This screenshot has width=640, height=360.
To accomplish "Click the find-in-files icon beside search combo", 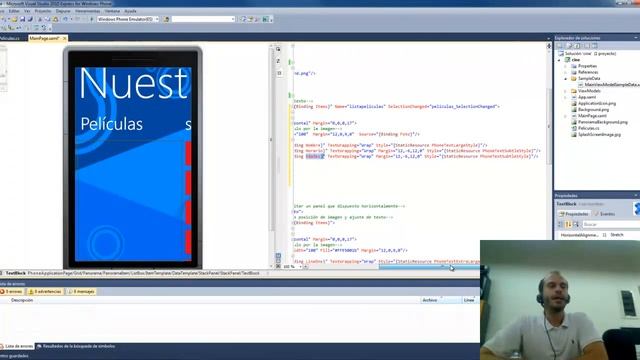I will pos(166,19).
